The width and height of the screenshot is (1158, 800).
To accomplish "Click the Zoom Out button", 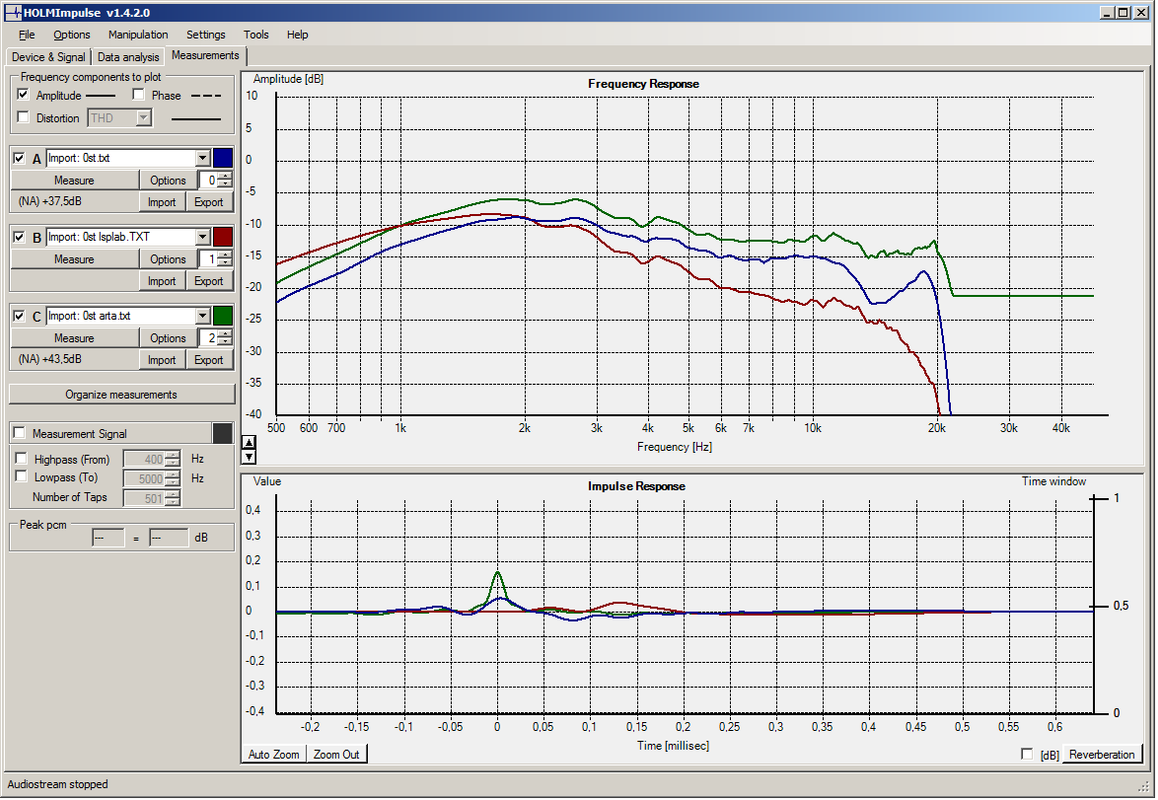I will (x=336, y=754).
